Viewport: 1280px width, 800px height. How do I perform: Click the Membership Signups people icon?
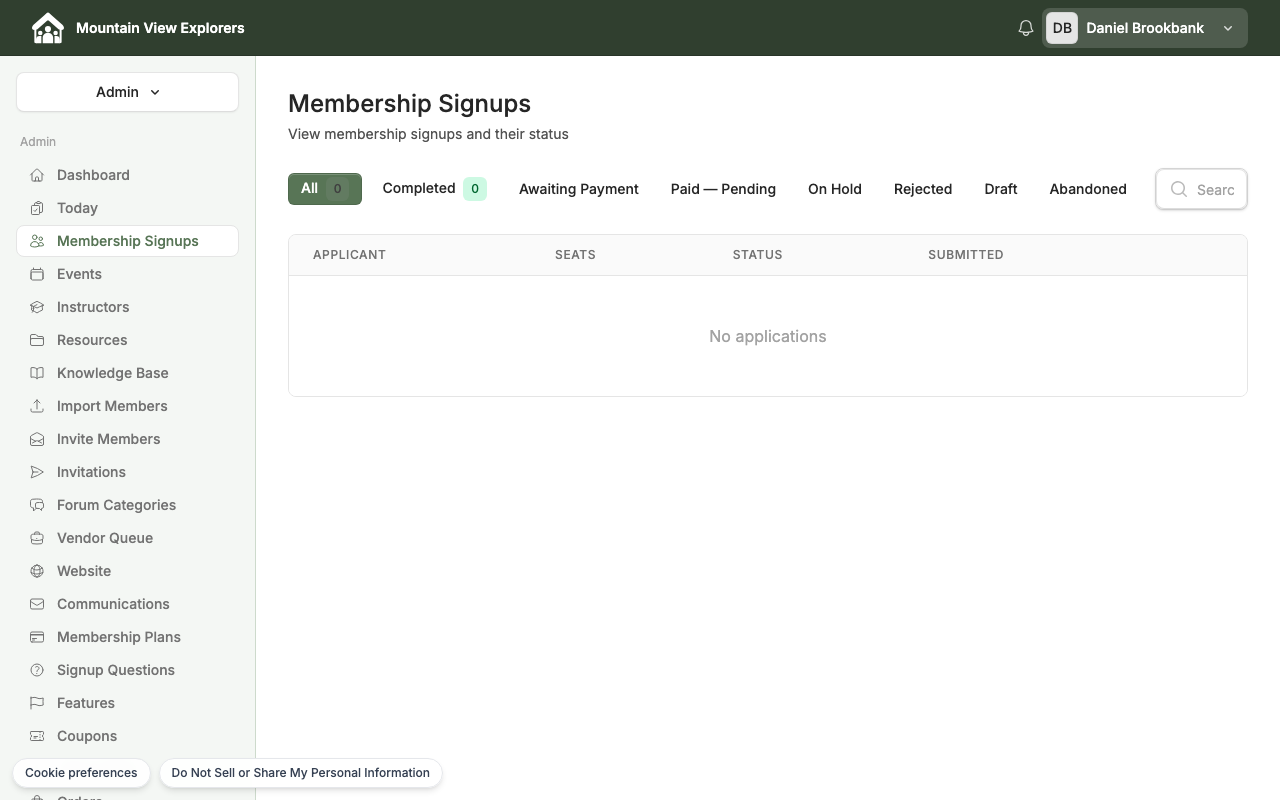(37, 241)
